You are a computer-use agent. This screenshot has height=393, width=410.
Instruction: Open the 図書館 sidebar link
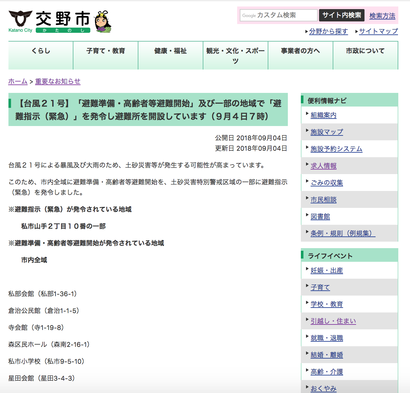320,217
